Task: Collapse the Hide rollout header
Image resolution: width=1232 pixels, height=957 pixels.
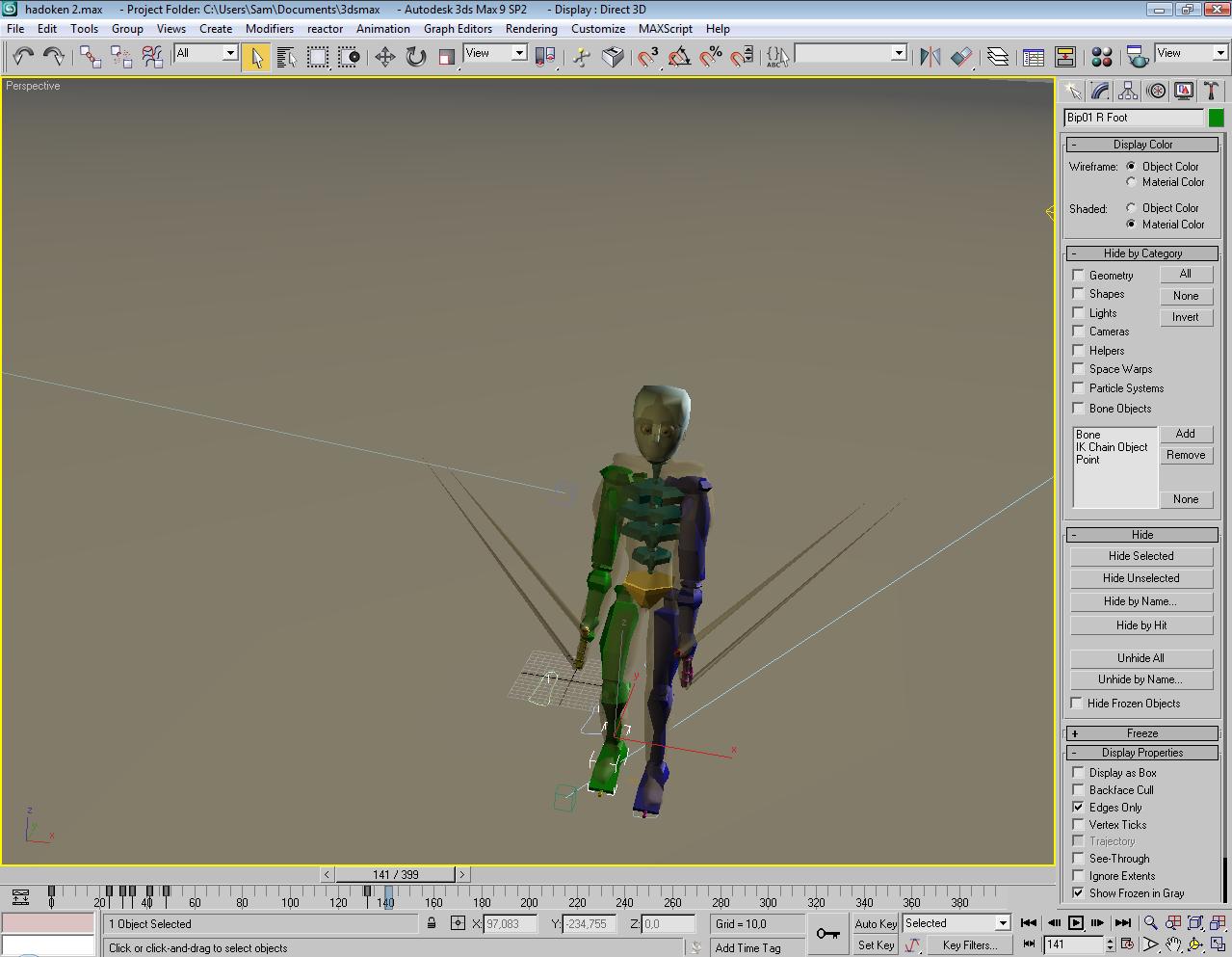Action: click(1142, 535)
